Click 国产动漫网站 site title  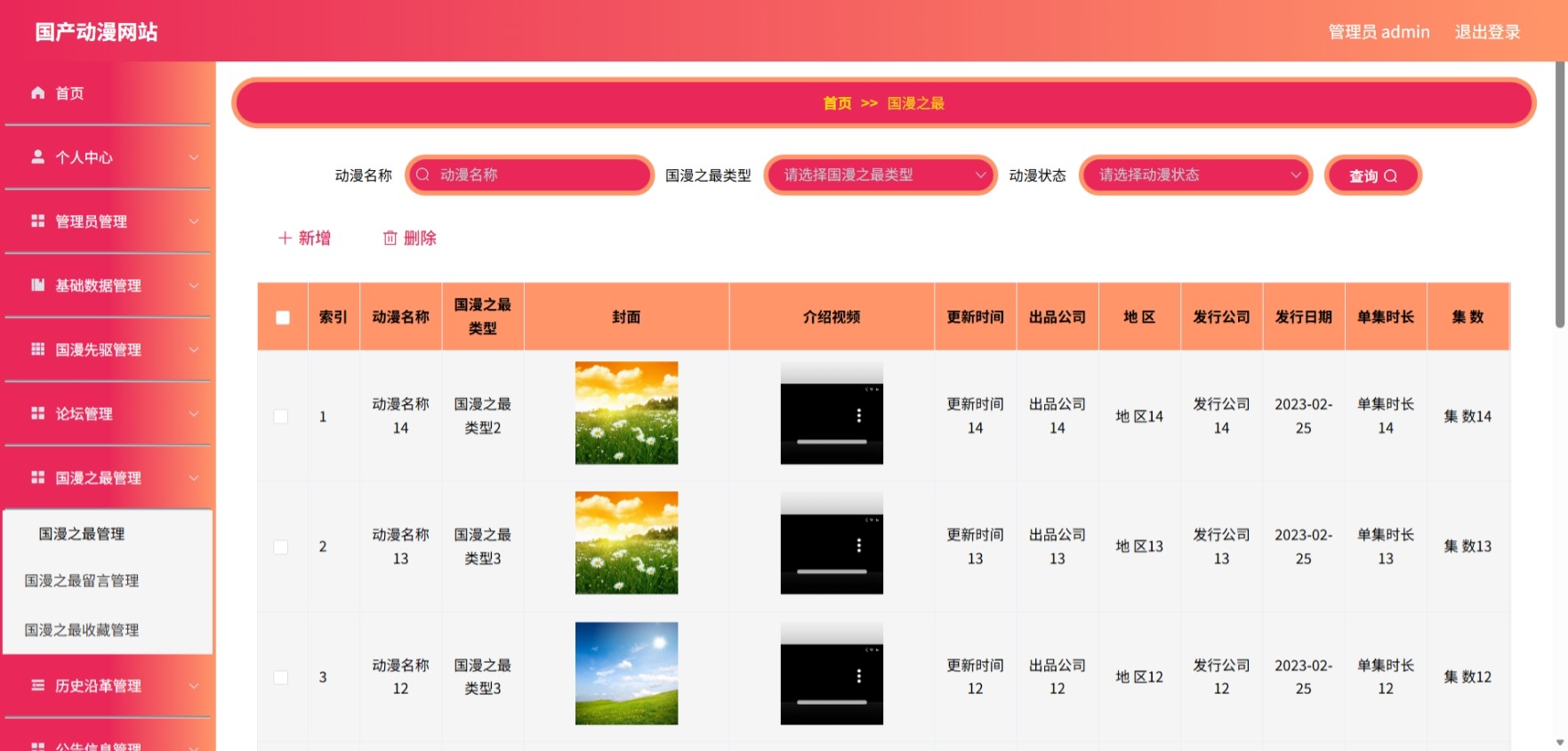[x=96, y=32]
